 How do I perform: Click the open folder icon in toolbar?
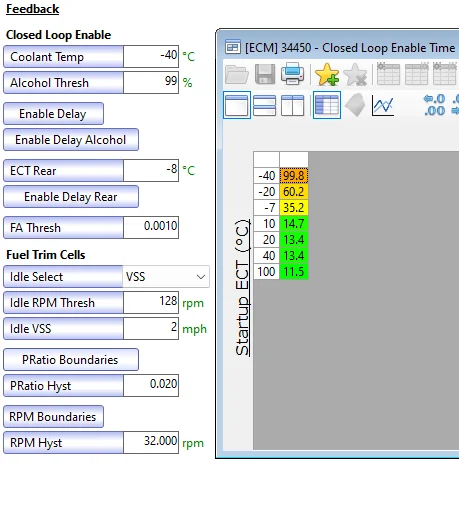pyautogui.click(x=237, y=74)
